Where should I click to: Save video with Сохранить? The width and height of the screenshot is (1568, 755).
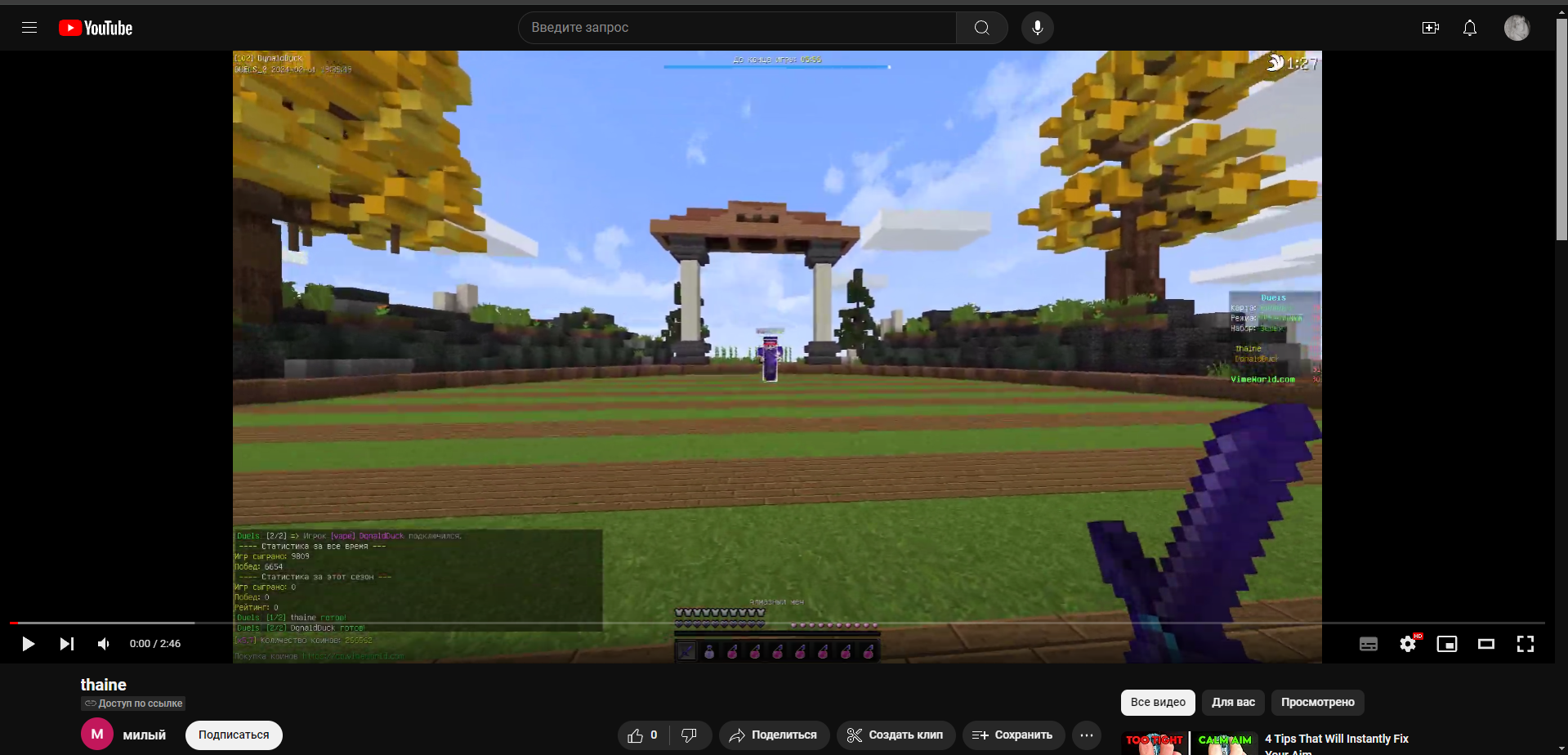point(1013,735)
